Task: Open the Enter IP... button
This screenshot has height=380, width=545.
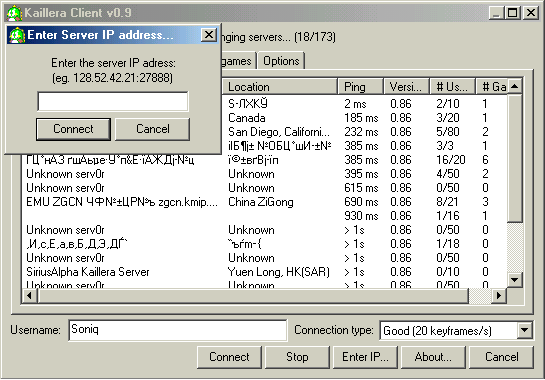Action: click(365, 357)
